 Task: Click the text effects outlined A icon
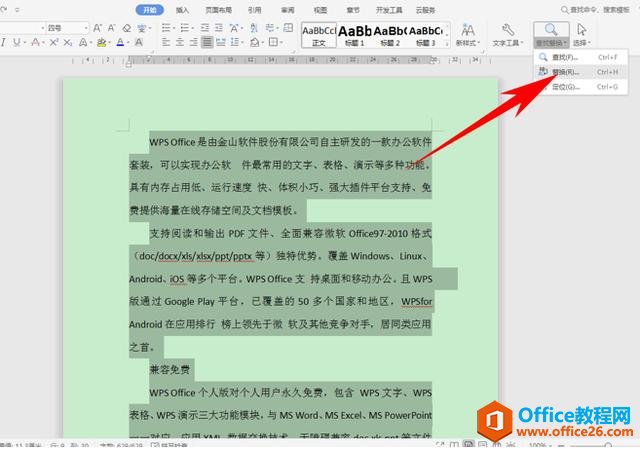click(x=83, y=42)
